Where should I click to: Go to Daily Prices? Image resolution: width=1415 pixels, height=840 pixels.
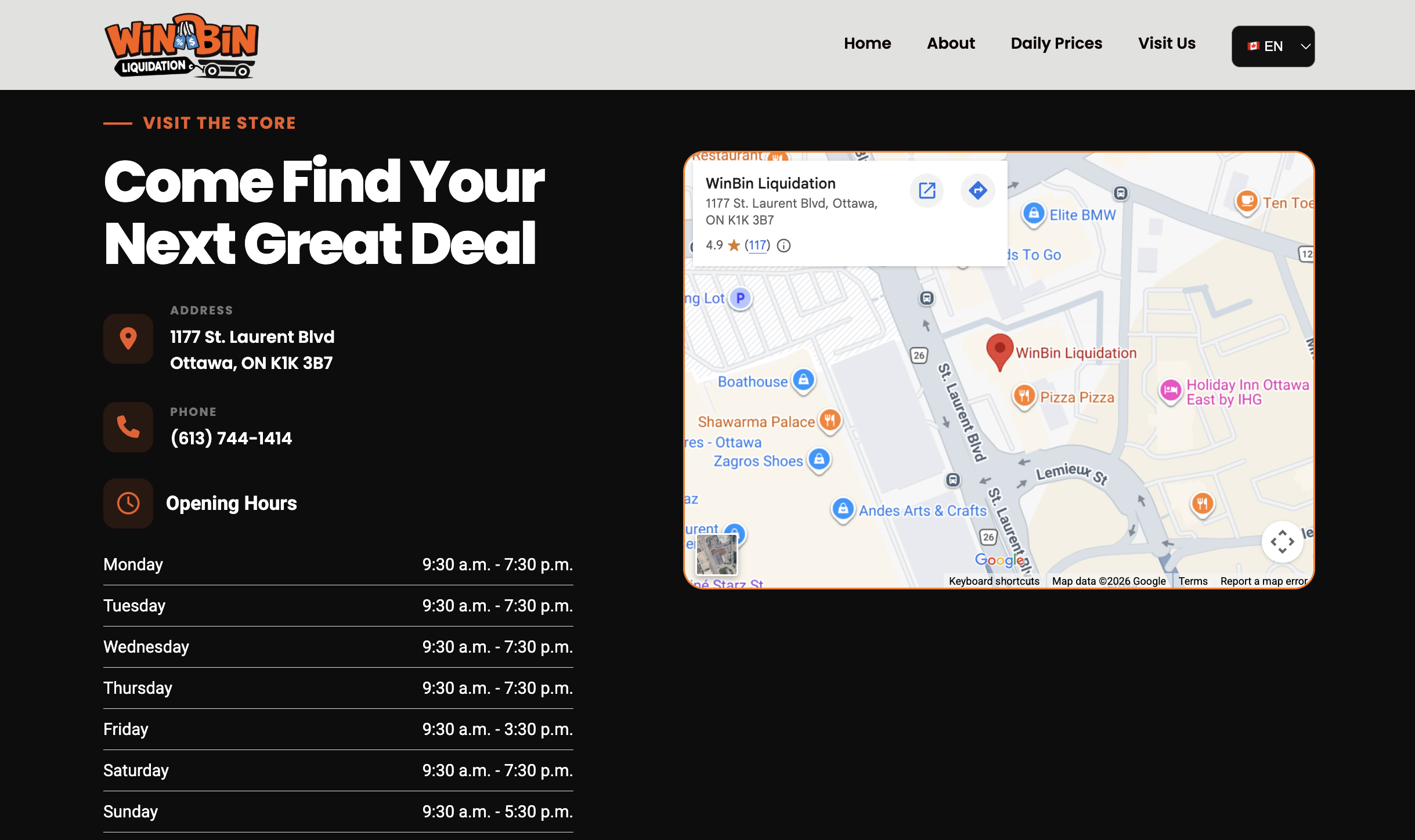pos(1056,44)
